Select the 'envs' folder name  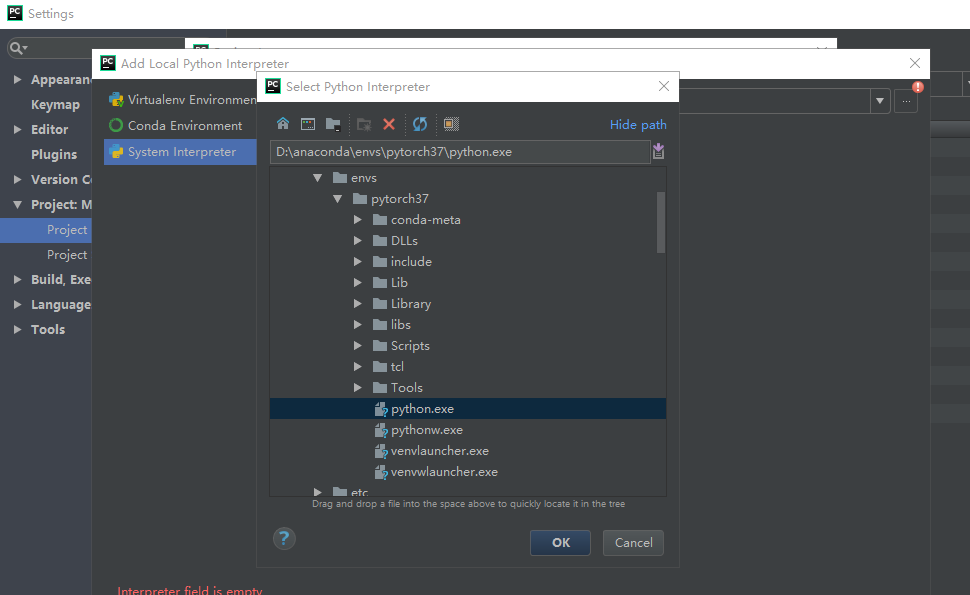tap(364, 178)
